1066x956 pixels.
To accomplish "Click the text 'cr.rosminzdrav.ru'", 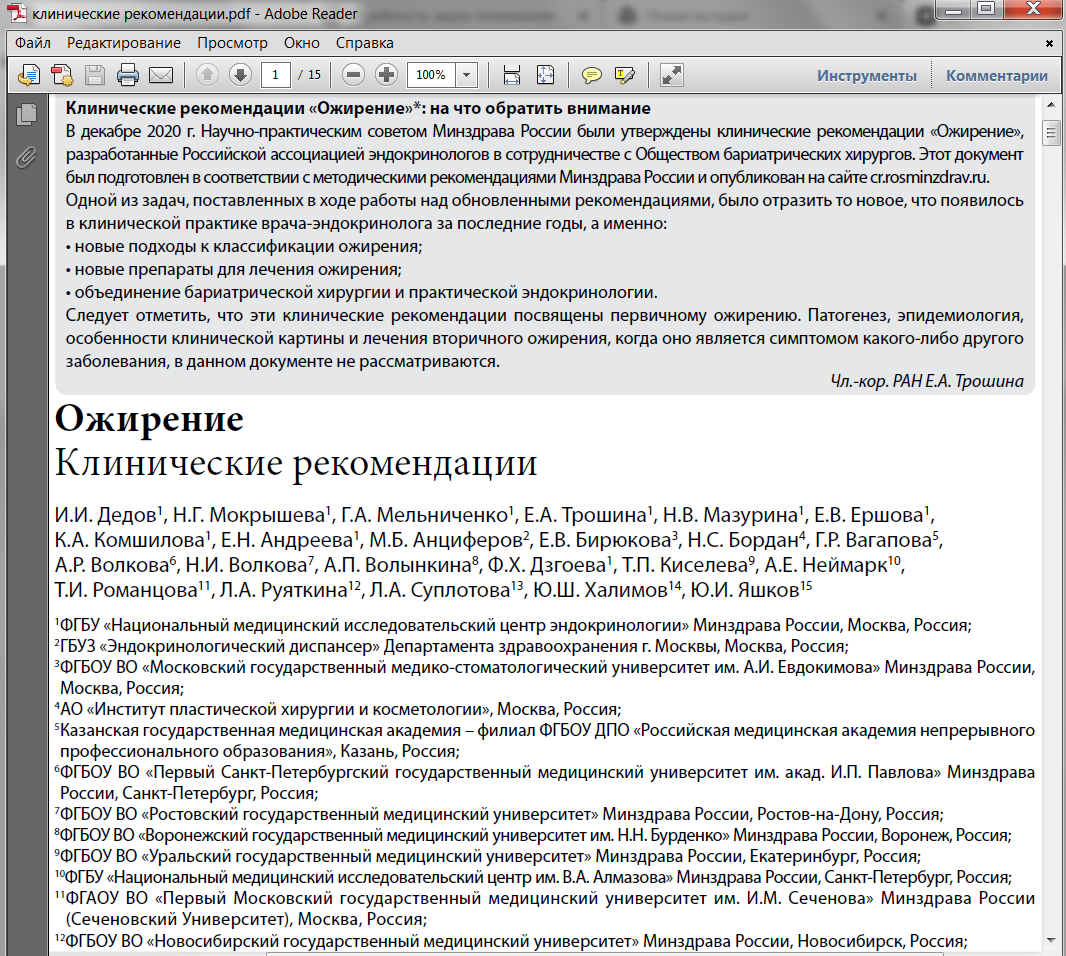I will tap(928, 177).
